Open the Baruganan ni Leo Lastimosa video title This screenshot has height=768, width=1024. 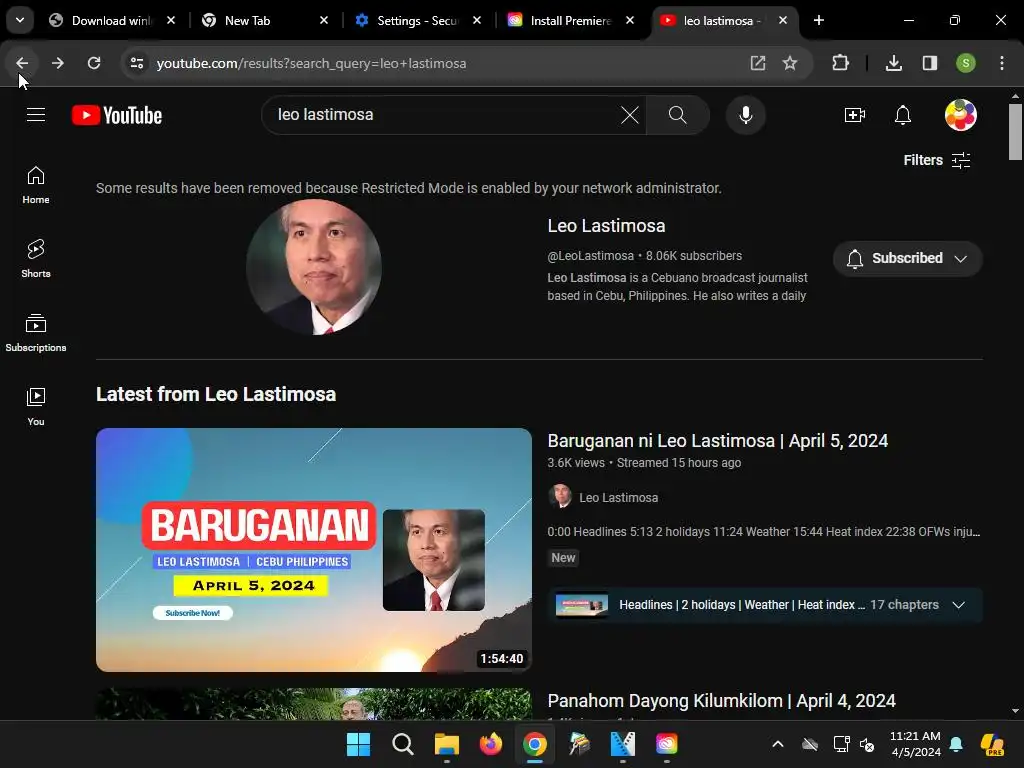pyautogui.click(x=717, y=441)
